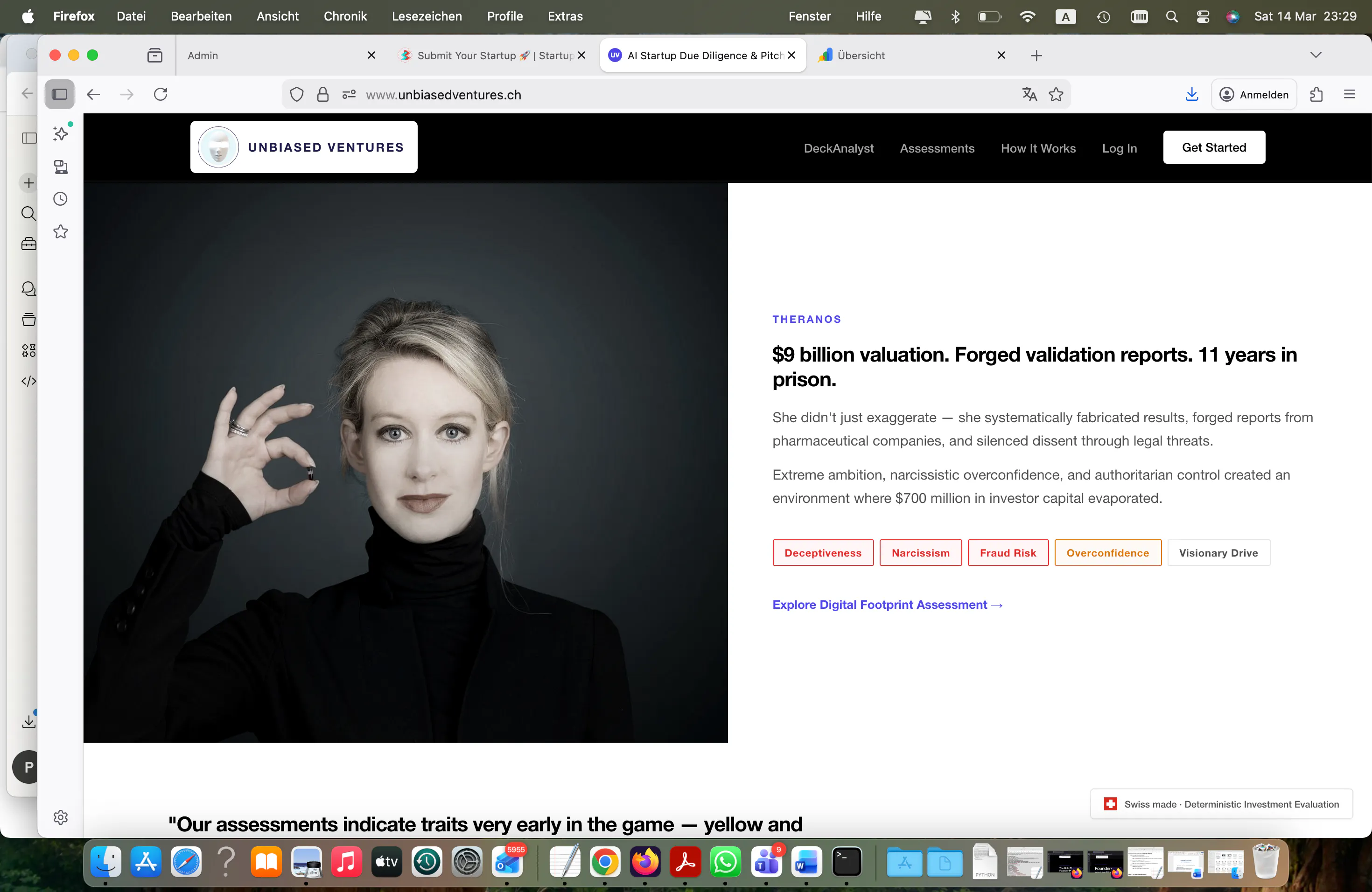Open sidebar settings gear icon

pos(61,817)
